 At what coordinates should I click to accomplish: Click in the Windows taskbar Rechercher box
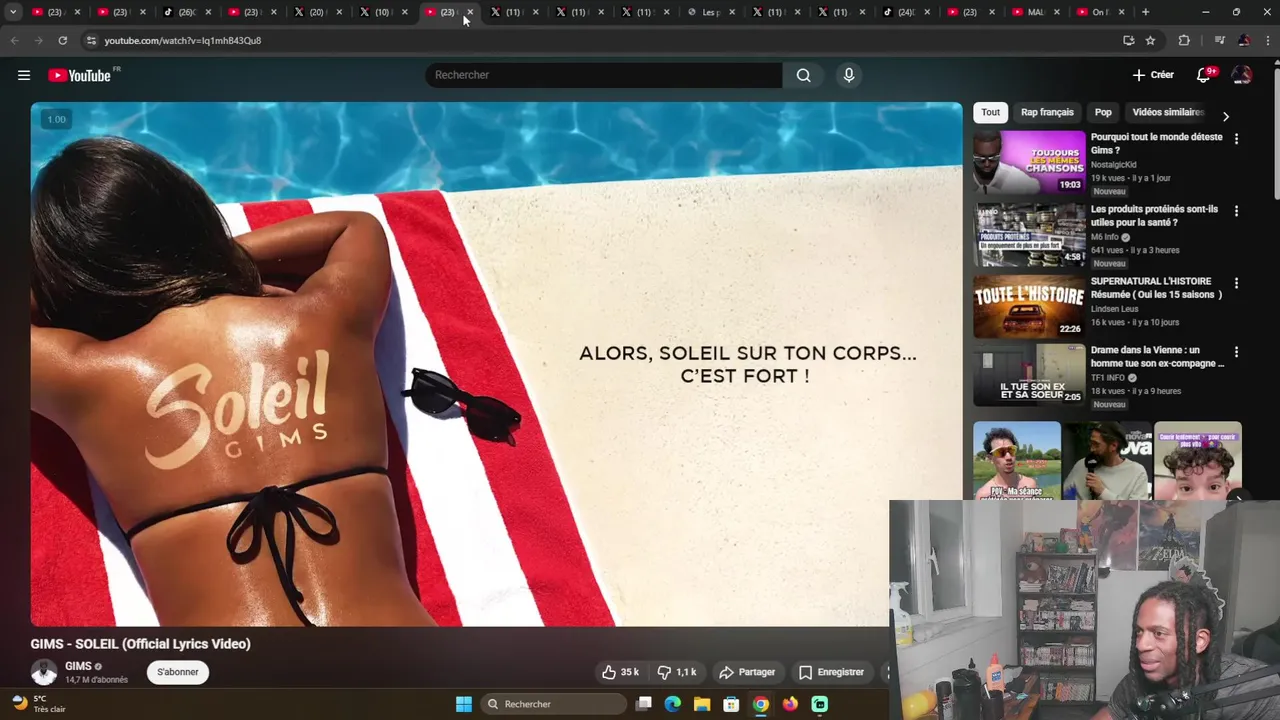(x=553, y=704)
